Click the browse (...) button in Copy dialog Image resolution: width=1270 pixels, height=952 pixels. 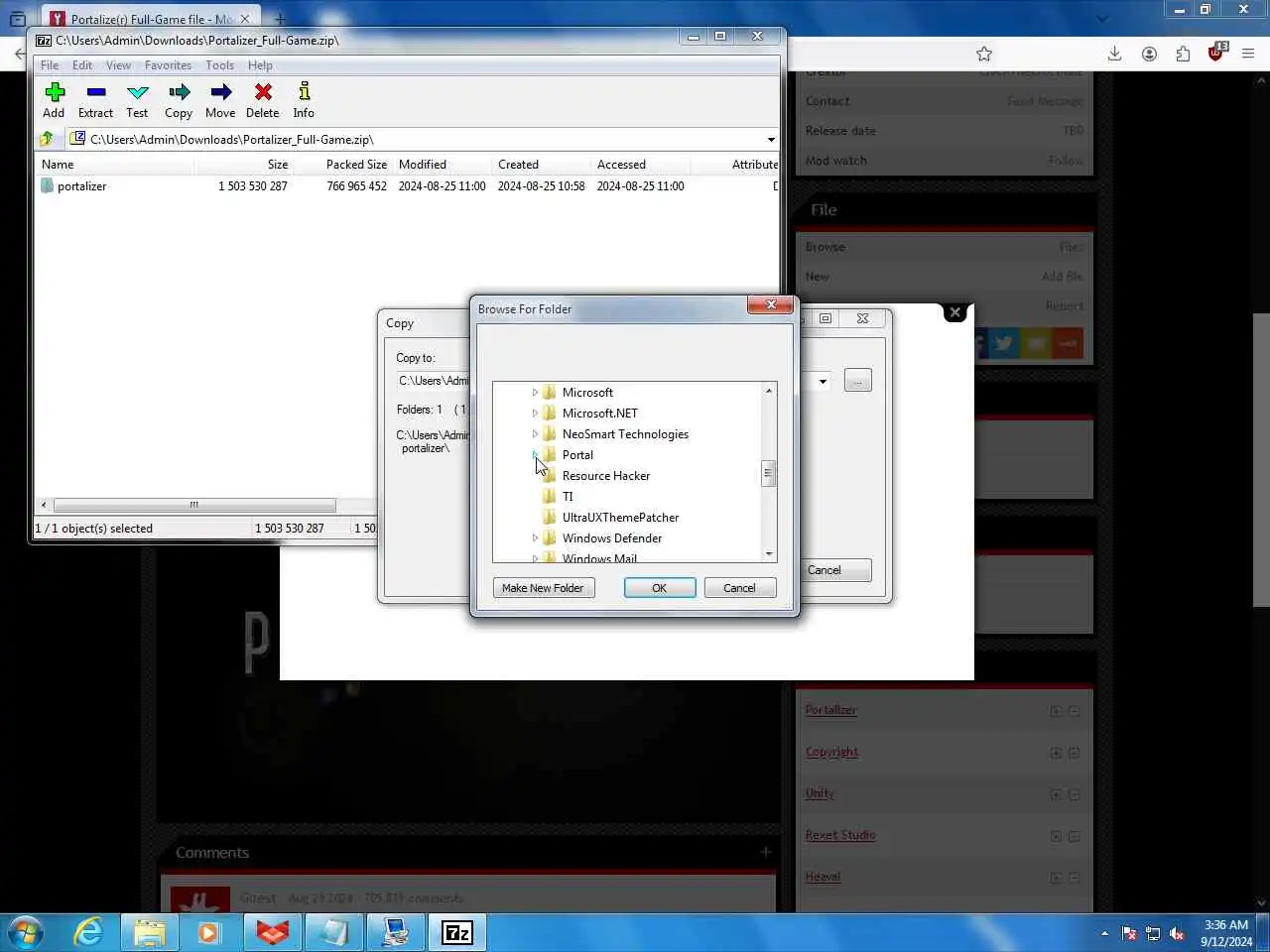pos(858,381)
